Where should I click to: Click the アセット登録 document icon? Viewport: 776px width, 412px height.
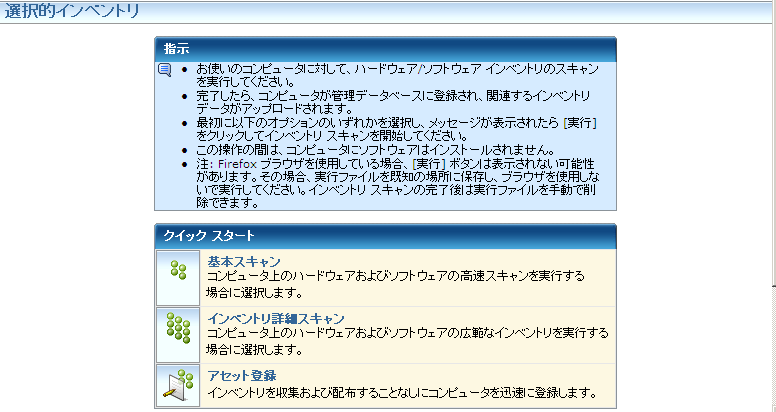(x=178, y=385)
